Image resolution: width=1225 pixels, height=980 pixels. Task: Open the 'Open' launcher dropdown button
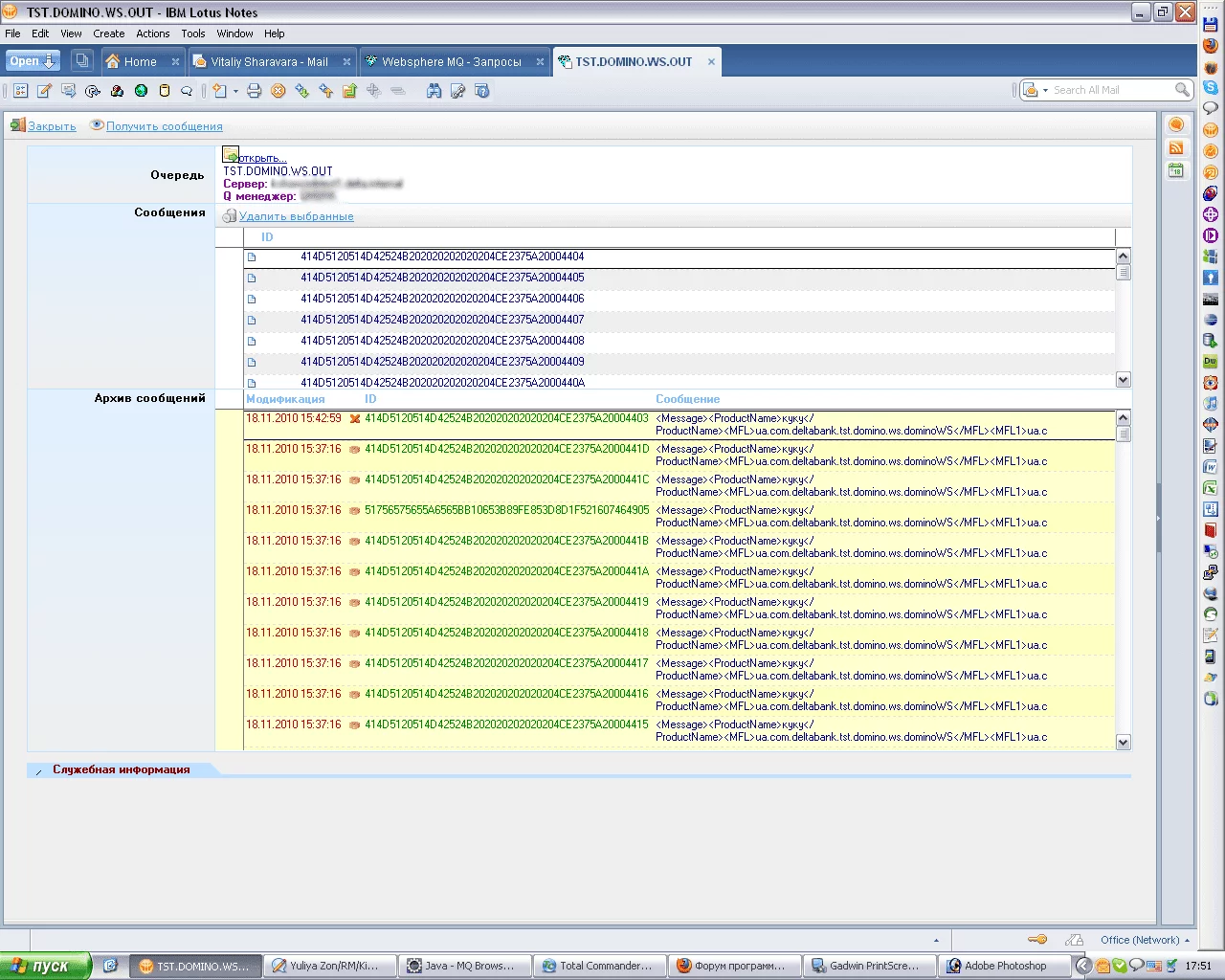tap(33, 61)
